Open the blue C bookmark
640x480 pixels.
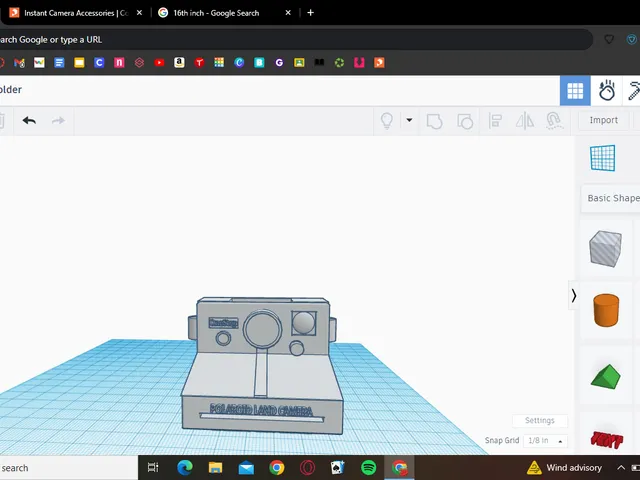point(99,62)
